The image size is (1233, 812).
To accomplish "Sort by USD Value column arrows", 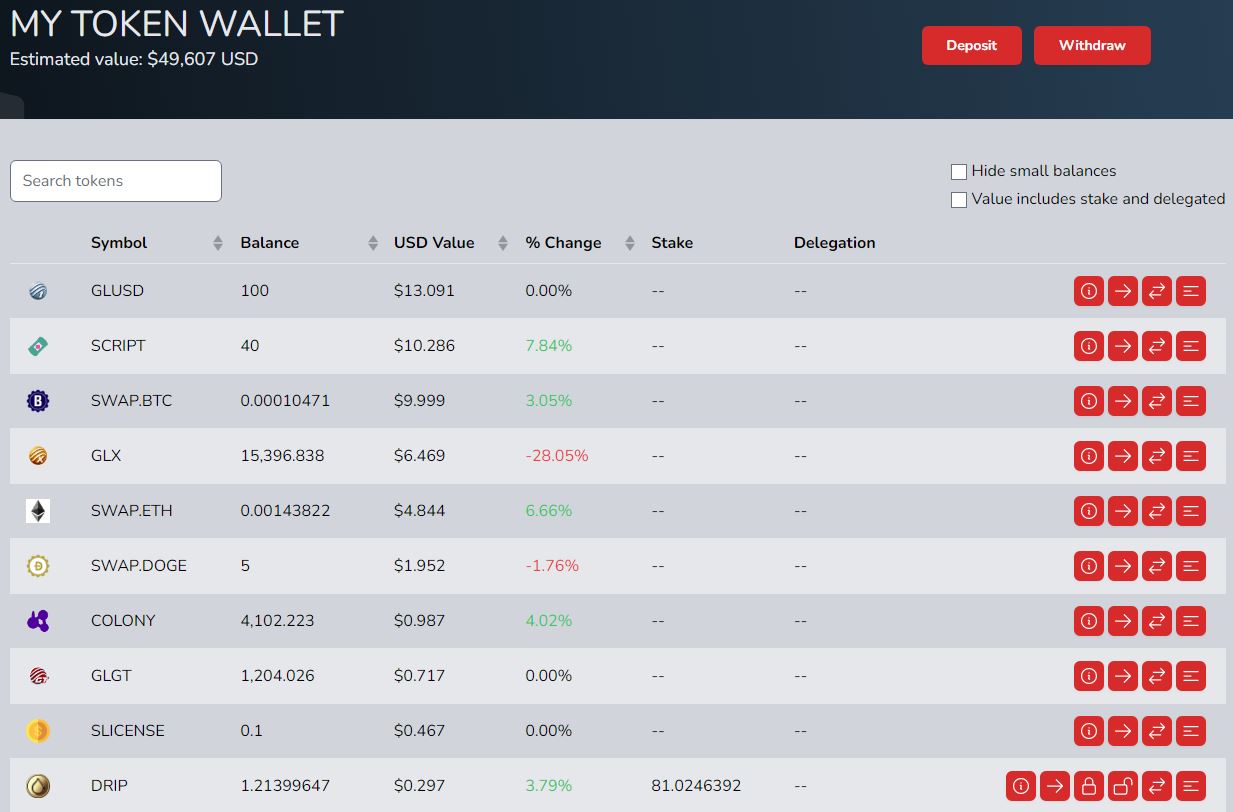I will point(503,243).
